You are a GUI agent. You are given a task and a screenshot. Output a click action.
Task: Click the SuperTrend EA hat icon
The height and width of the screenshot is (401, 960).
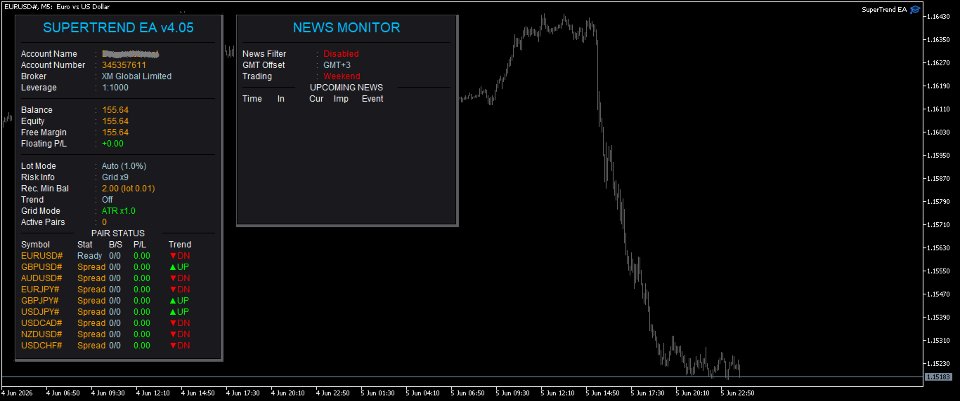915,9
